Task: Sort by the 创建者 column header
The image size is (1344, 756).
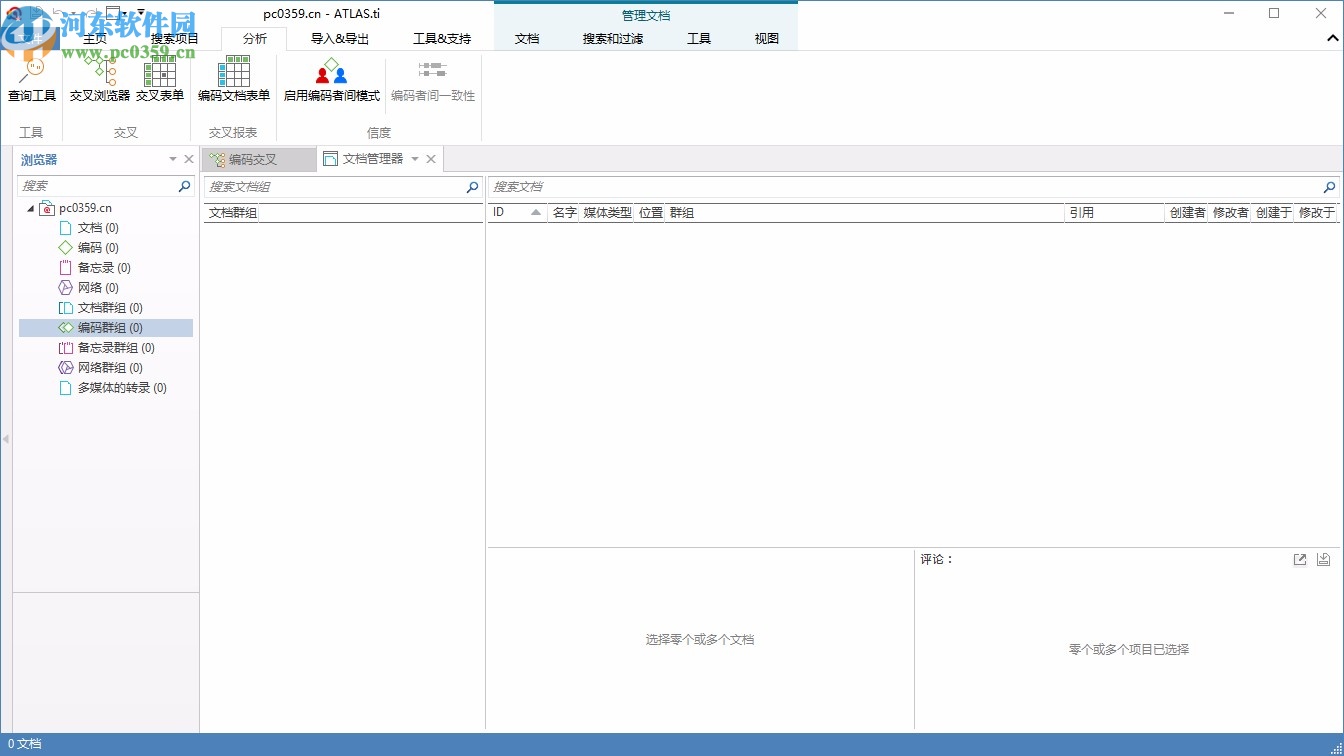Action: [1187, 213]
